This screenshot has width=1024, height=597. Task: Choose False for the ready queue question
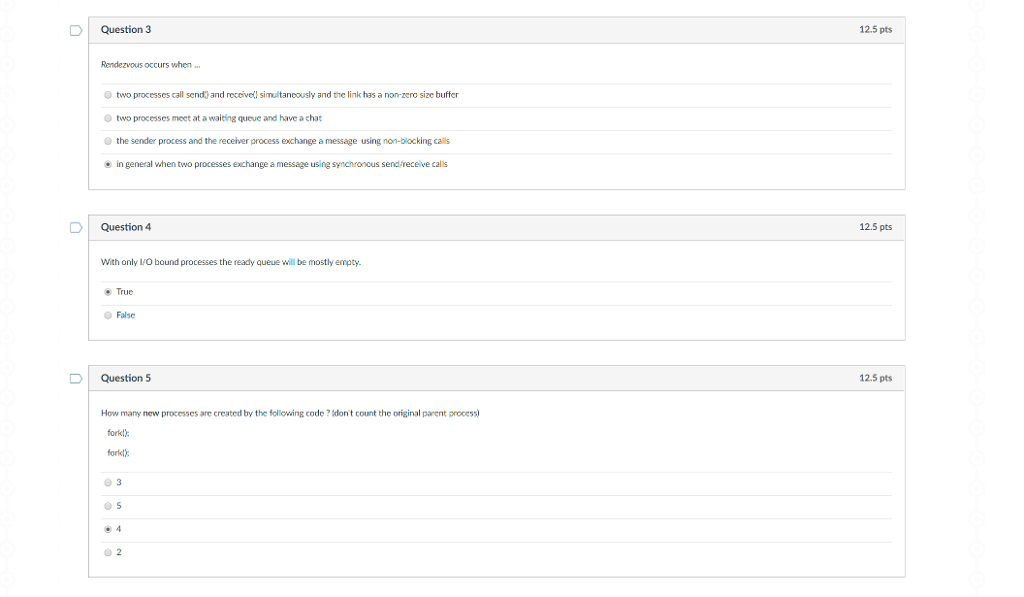pos(108,315)
